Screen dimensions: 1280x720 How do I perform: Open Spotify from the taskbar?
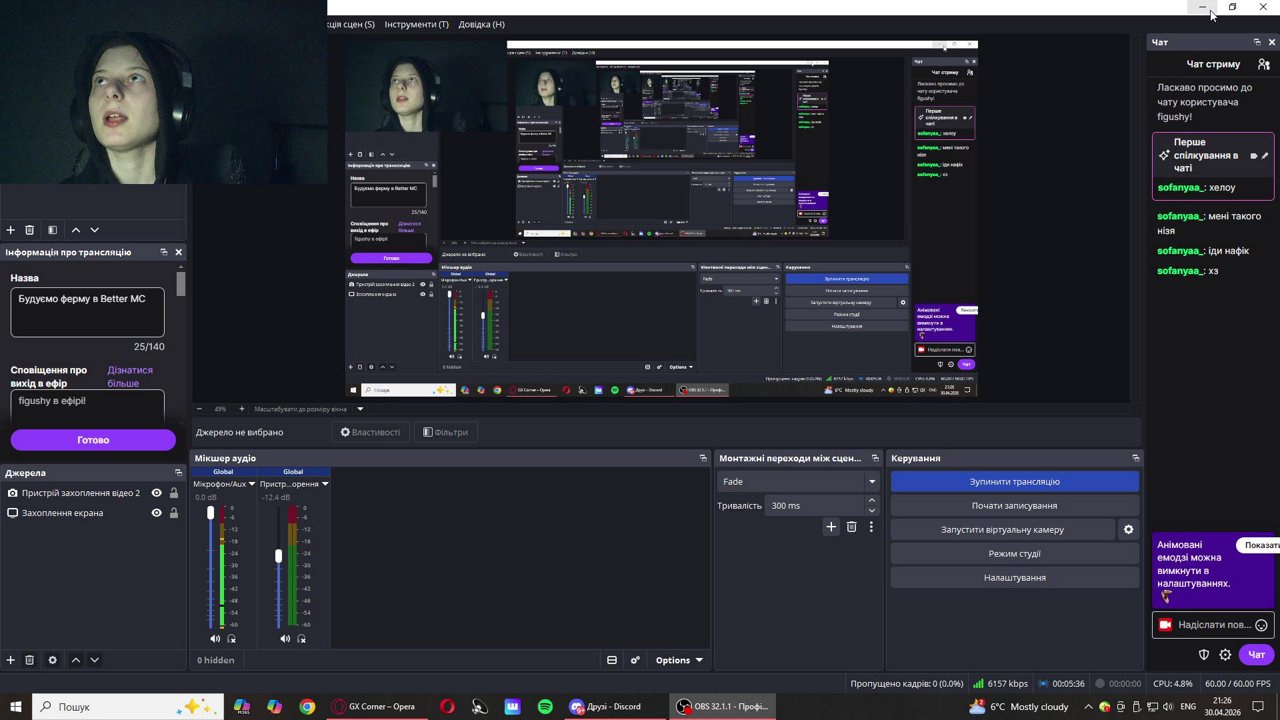point(545,707)
